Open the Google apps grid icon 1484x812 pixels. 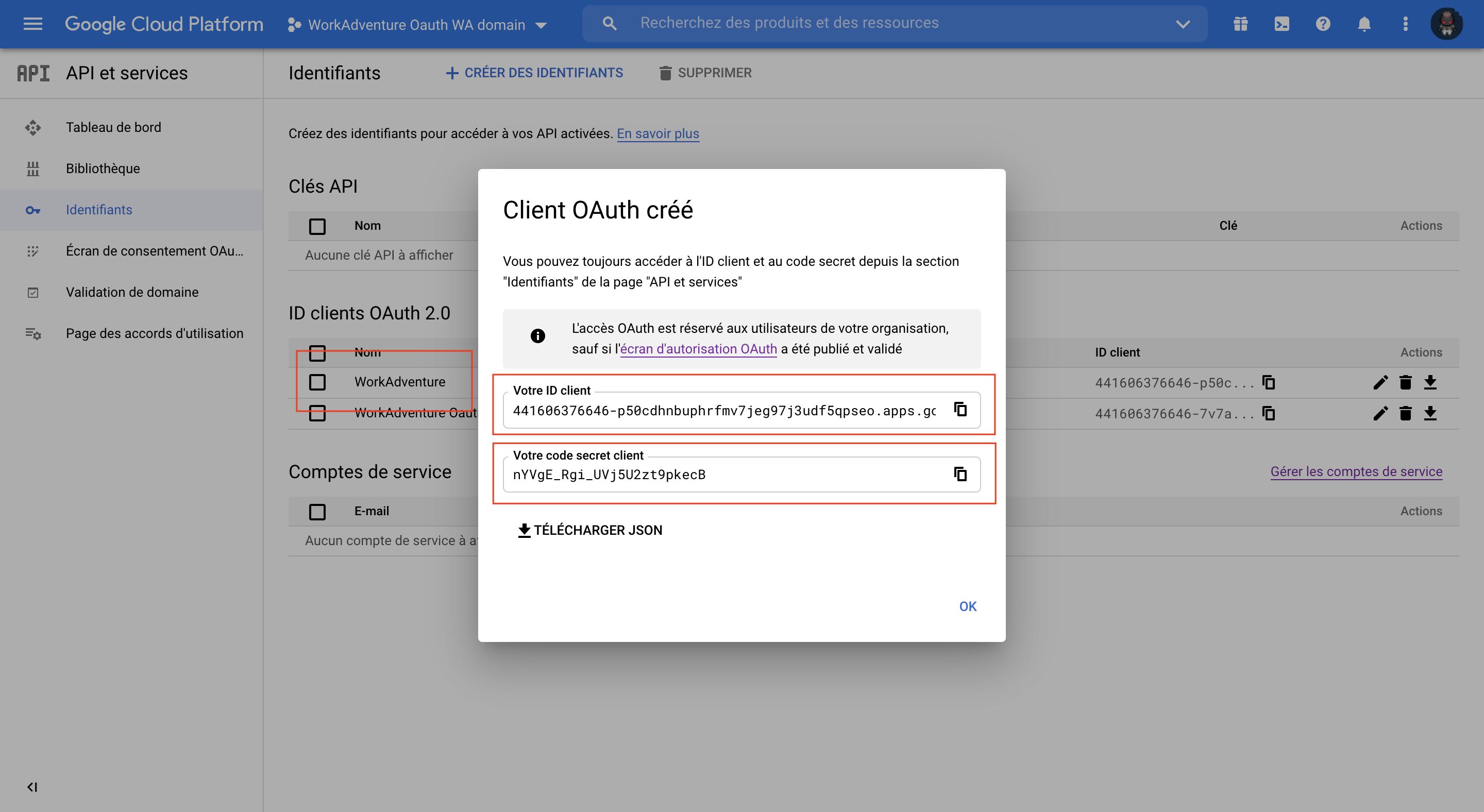pyautogui.click(x=1240, y=24)
